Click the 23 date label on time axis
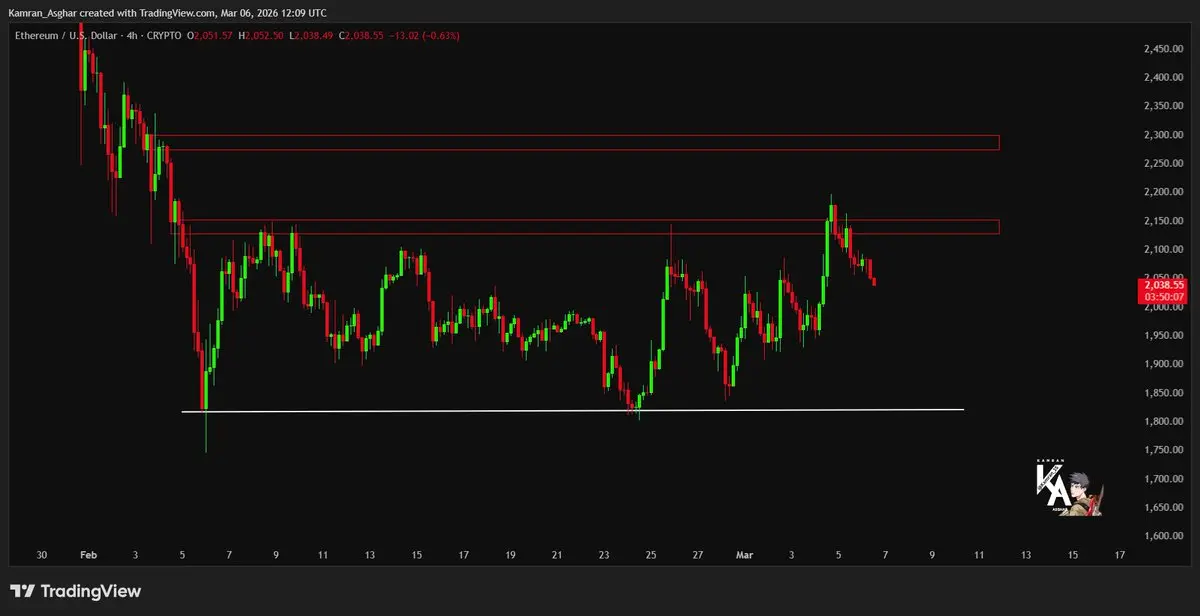Screen dimensions: 1200x616 coord(604,554)
